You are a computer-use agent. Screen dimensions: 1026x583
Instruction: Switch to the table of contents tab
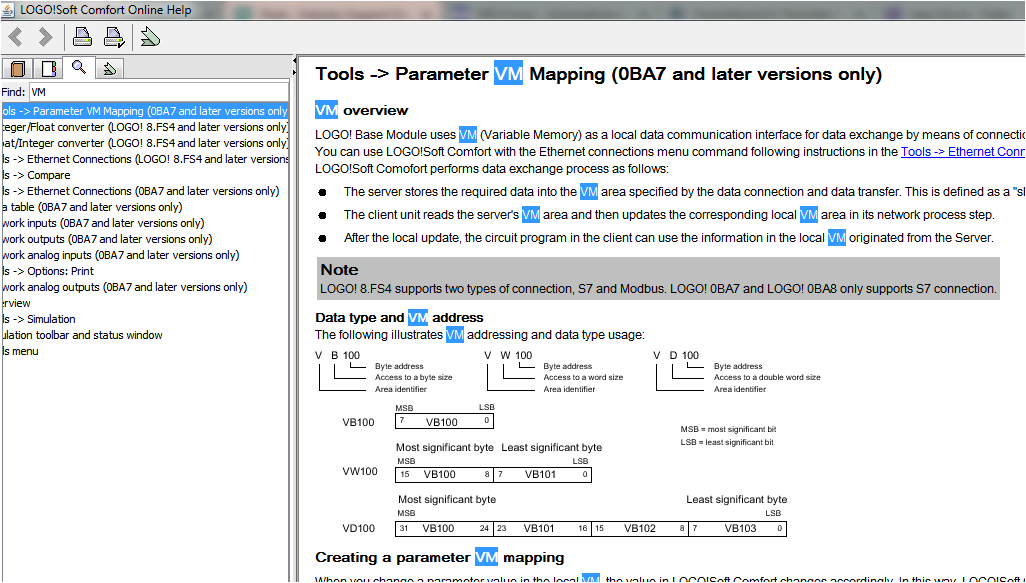(x=17, y=68)
